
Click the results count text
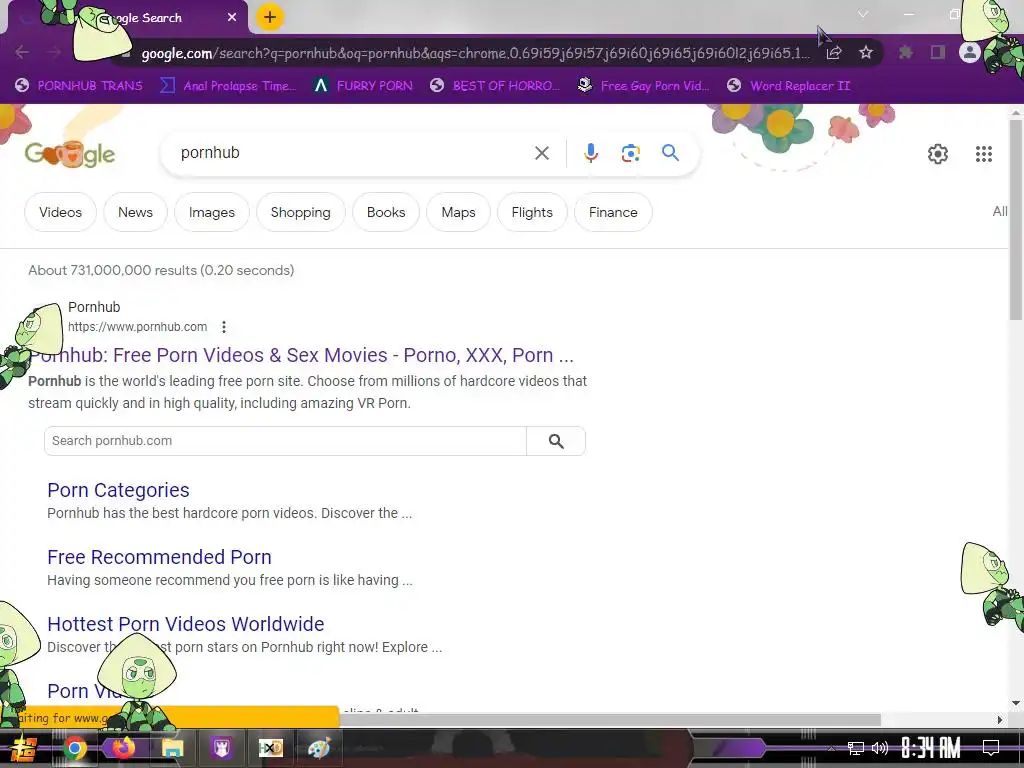(161, 270)
